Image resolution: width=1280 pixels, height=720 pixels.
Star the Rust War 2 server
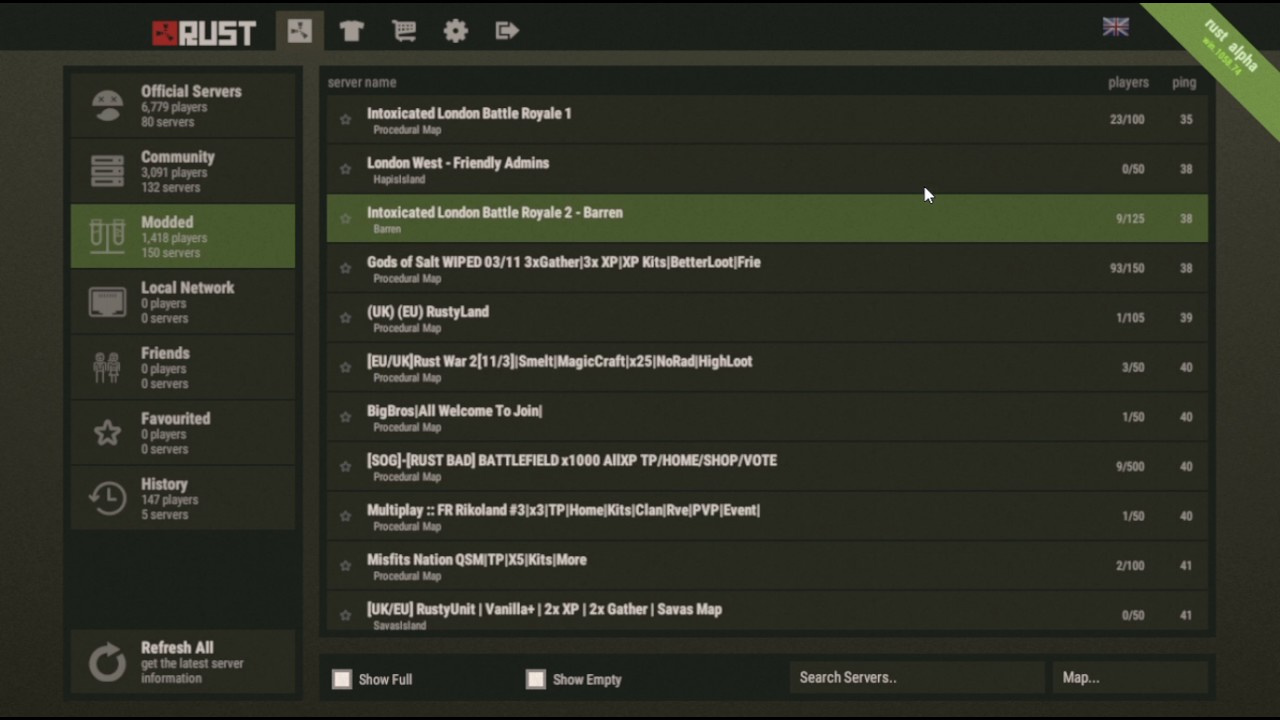click(345, 367)
